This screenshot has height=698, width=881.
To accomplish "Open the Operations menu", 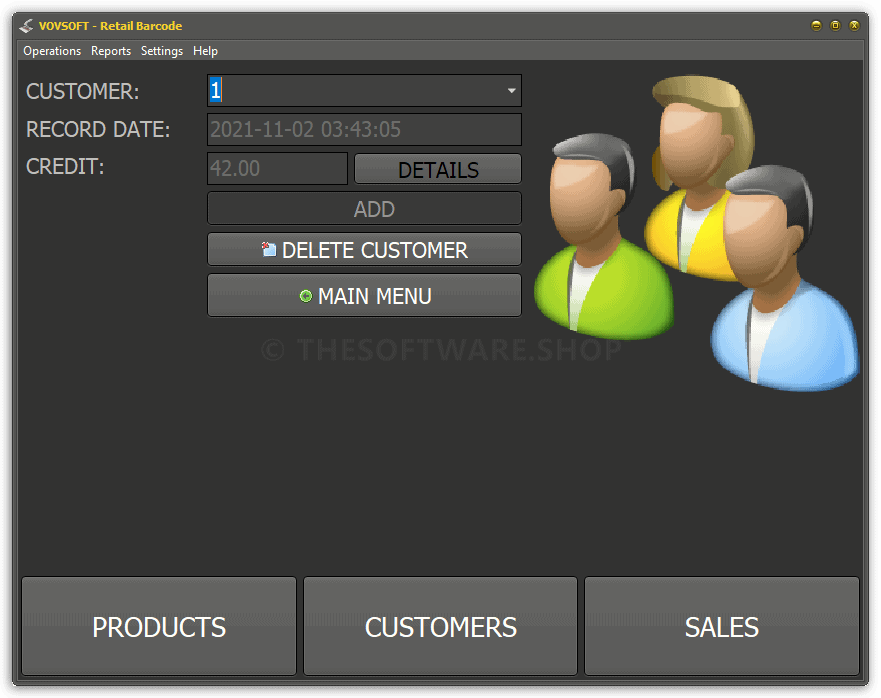I will point(52,51).
